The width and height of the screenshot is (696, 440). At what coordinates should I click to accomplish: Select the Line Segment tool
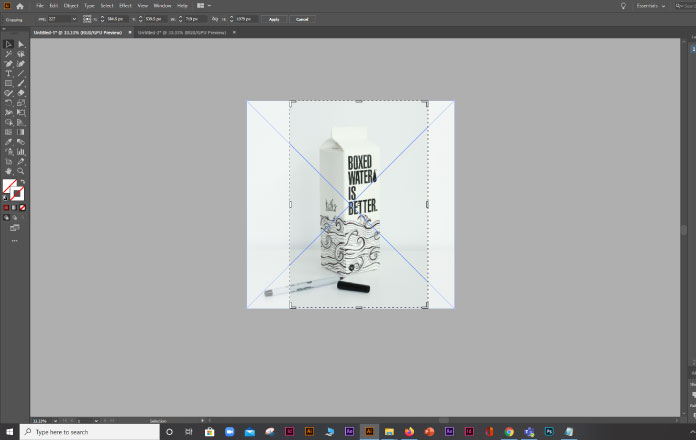[21, 73]
